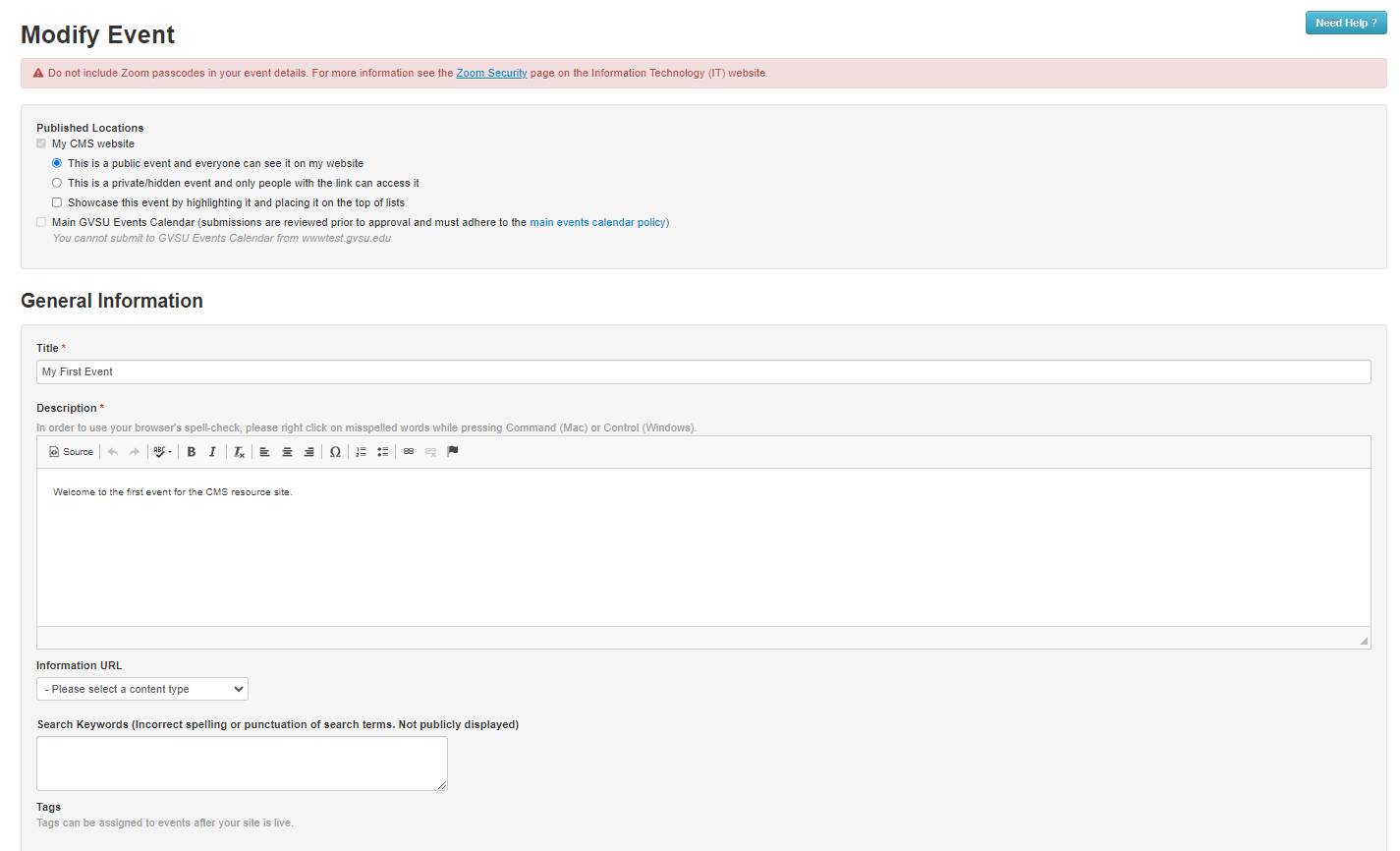Click the redo arrow in the editor toolbar
Viewport: 1400px width, 851px height.
point(135,451)
